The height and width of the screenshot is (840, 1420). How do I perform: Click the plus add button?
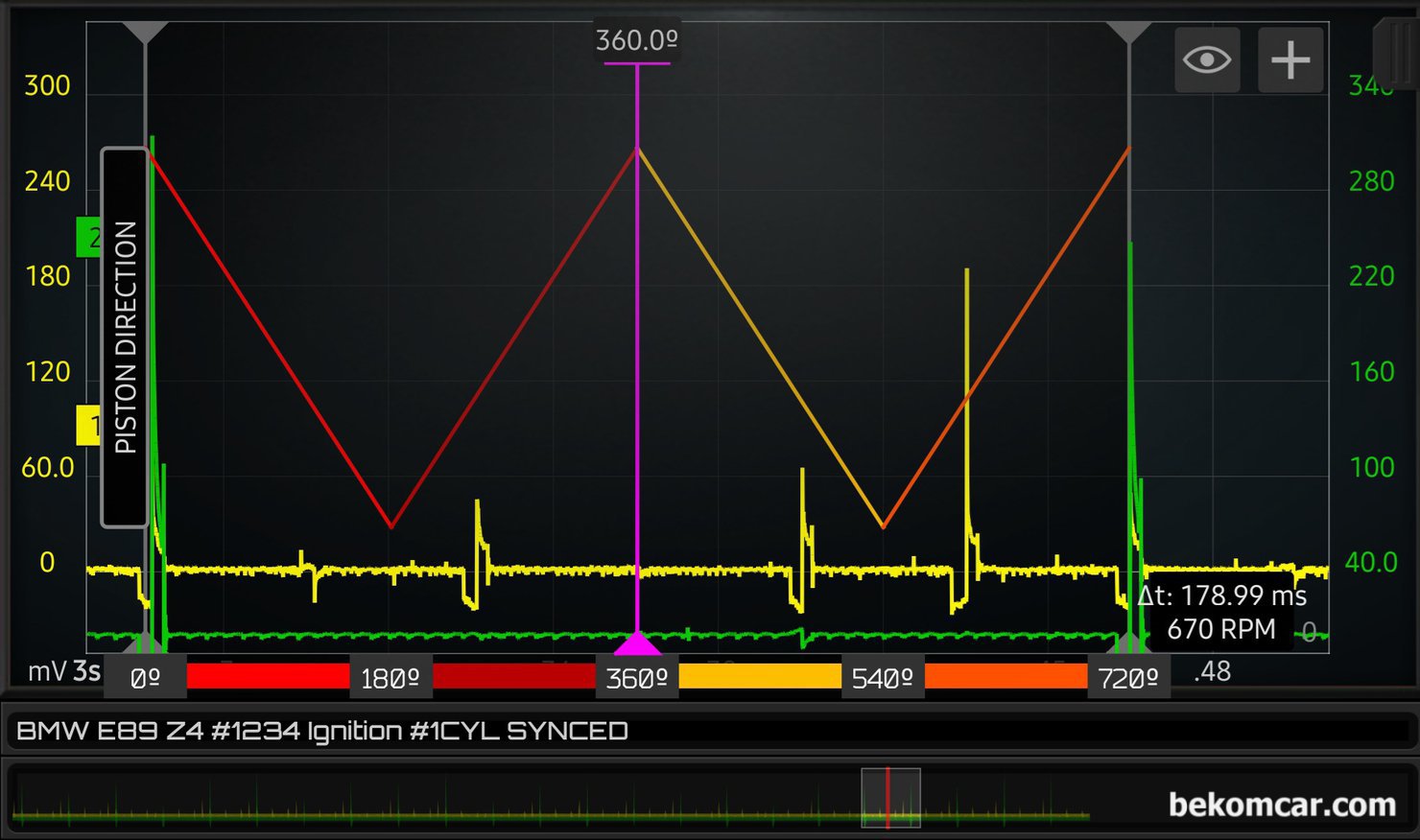pyautogui.click(x=1290, y=59)
